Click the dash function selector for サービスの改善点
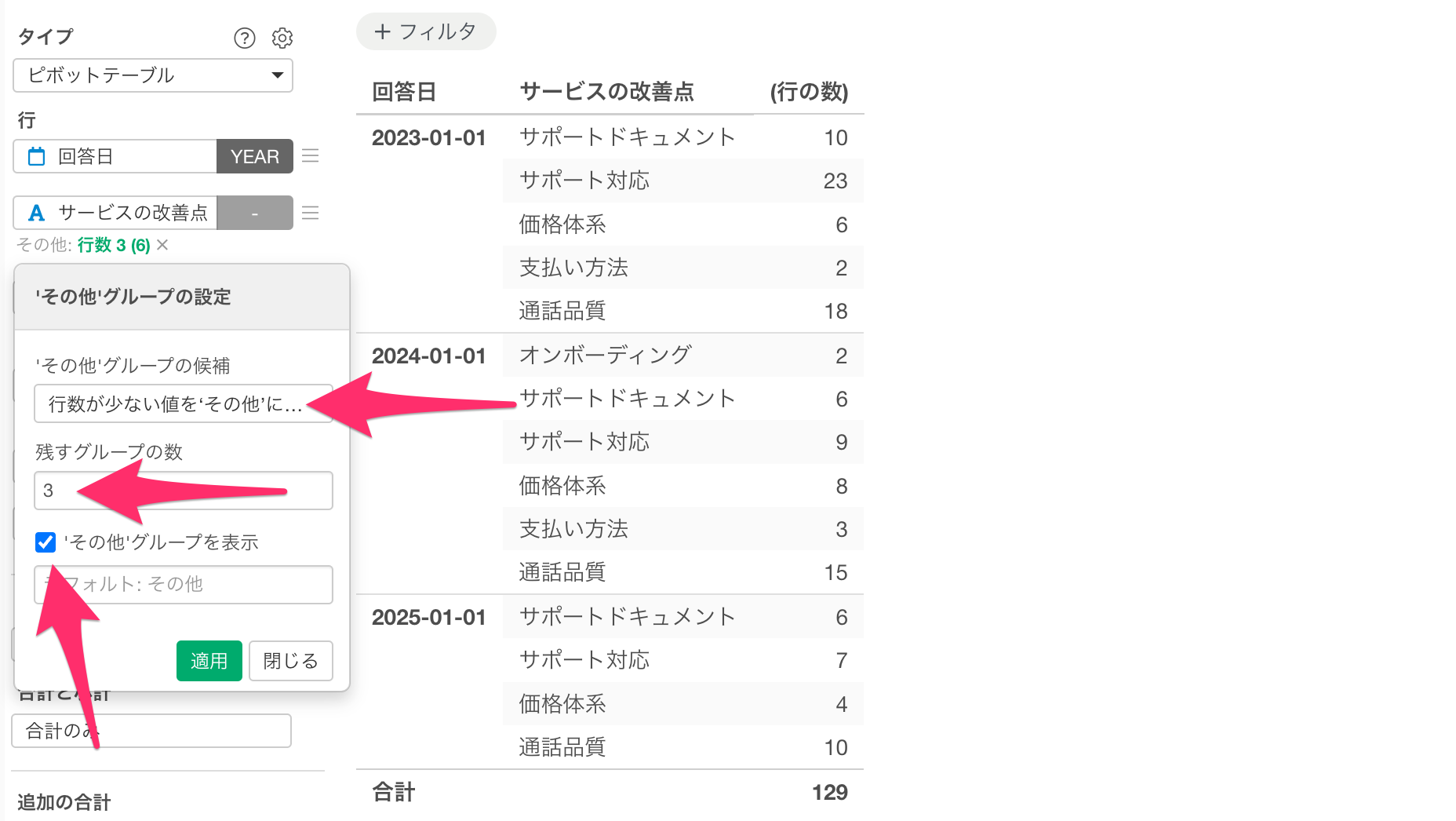This screenshot has width=1456, height=821. click(x=254, y=213)
